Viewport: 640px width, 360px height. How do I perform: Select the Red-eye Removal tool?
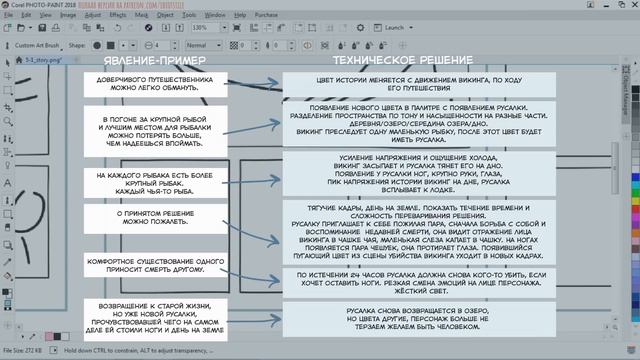click(7, 165)
